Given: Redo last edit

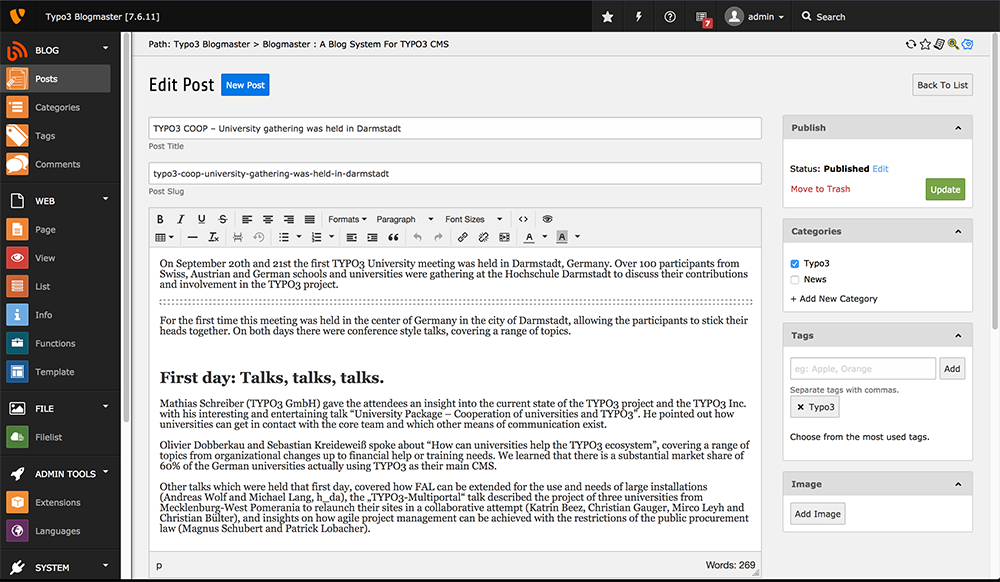Looking at the screenshot, I should 438,237.
